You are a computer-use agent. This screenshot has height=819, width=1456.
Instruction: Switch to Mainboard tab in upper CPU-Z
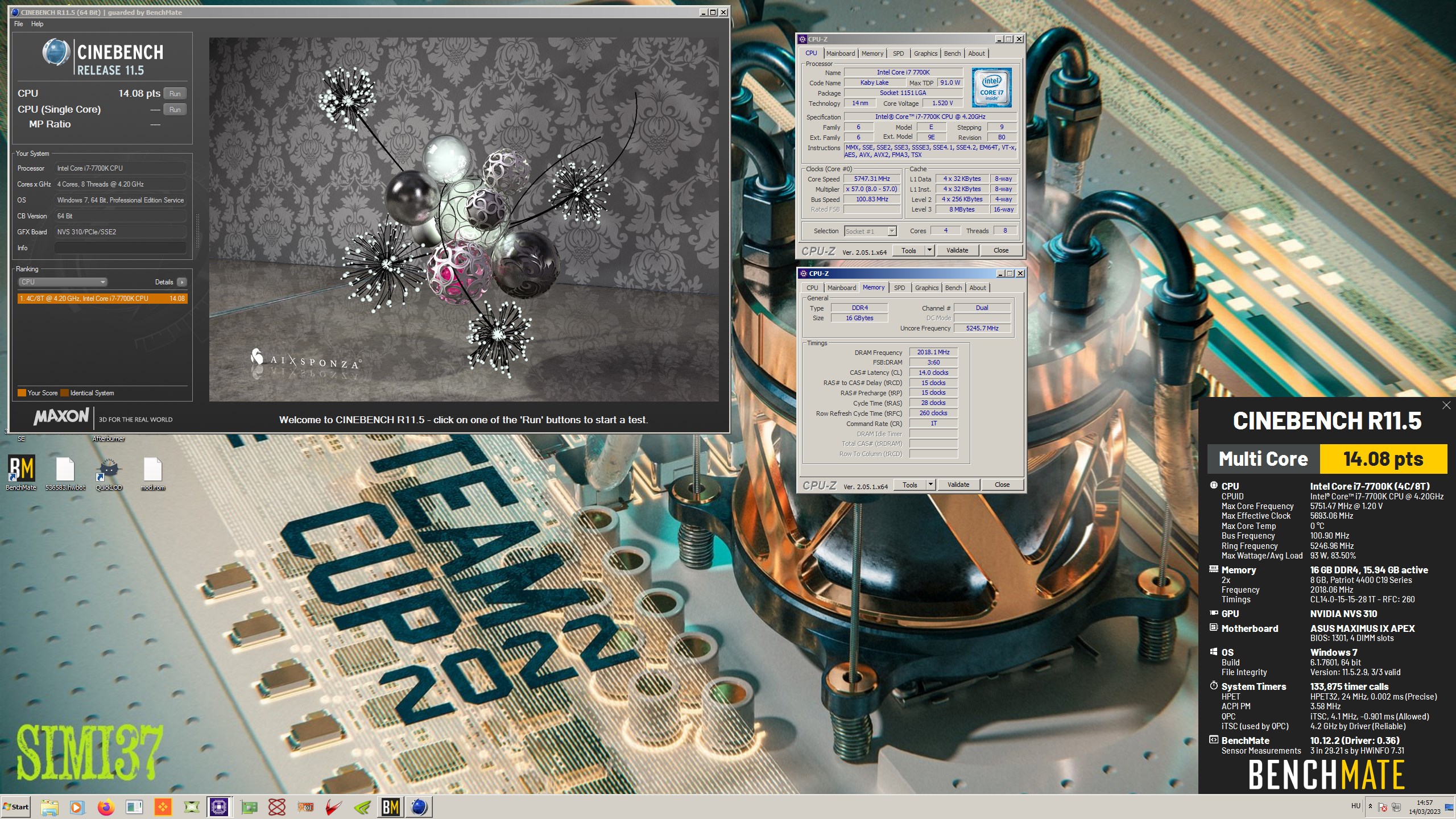tap(841, 53)
